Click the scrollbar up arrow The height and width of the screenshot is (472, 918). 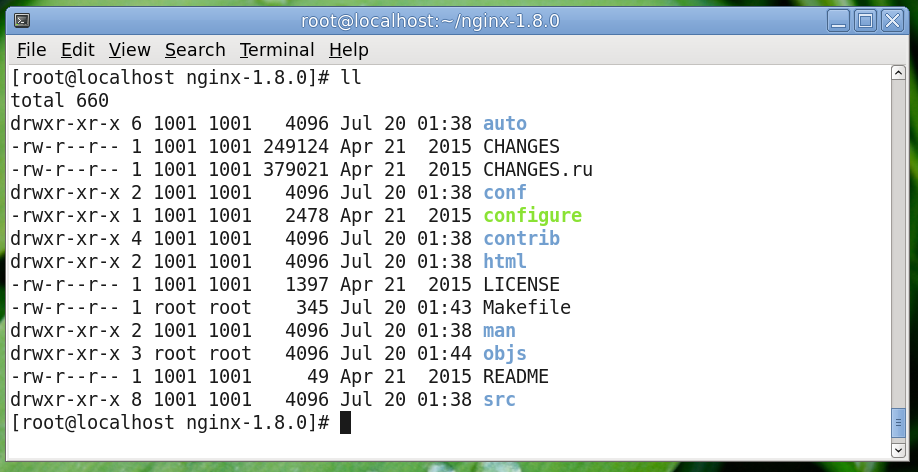898,73
